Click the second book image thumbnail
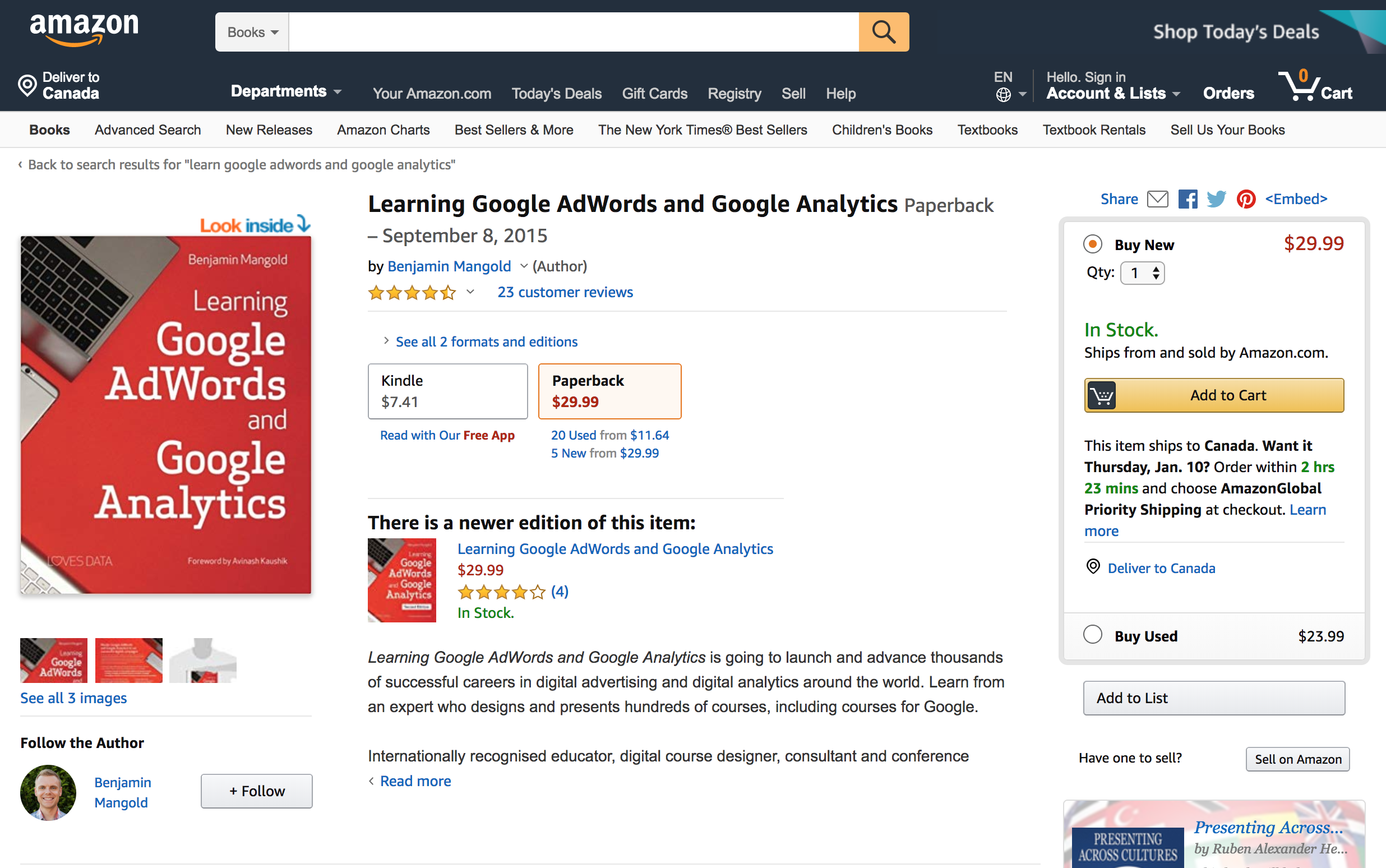The image size is (1386, 868). point(128,660)
